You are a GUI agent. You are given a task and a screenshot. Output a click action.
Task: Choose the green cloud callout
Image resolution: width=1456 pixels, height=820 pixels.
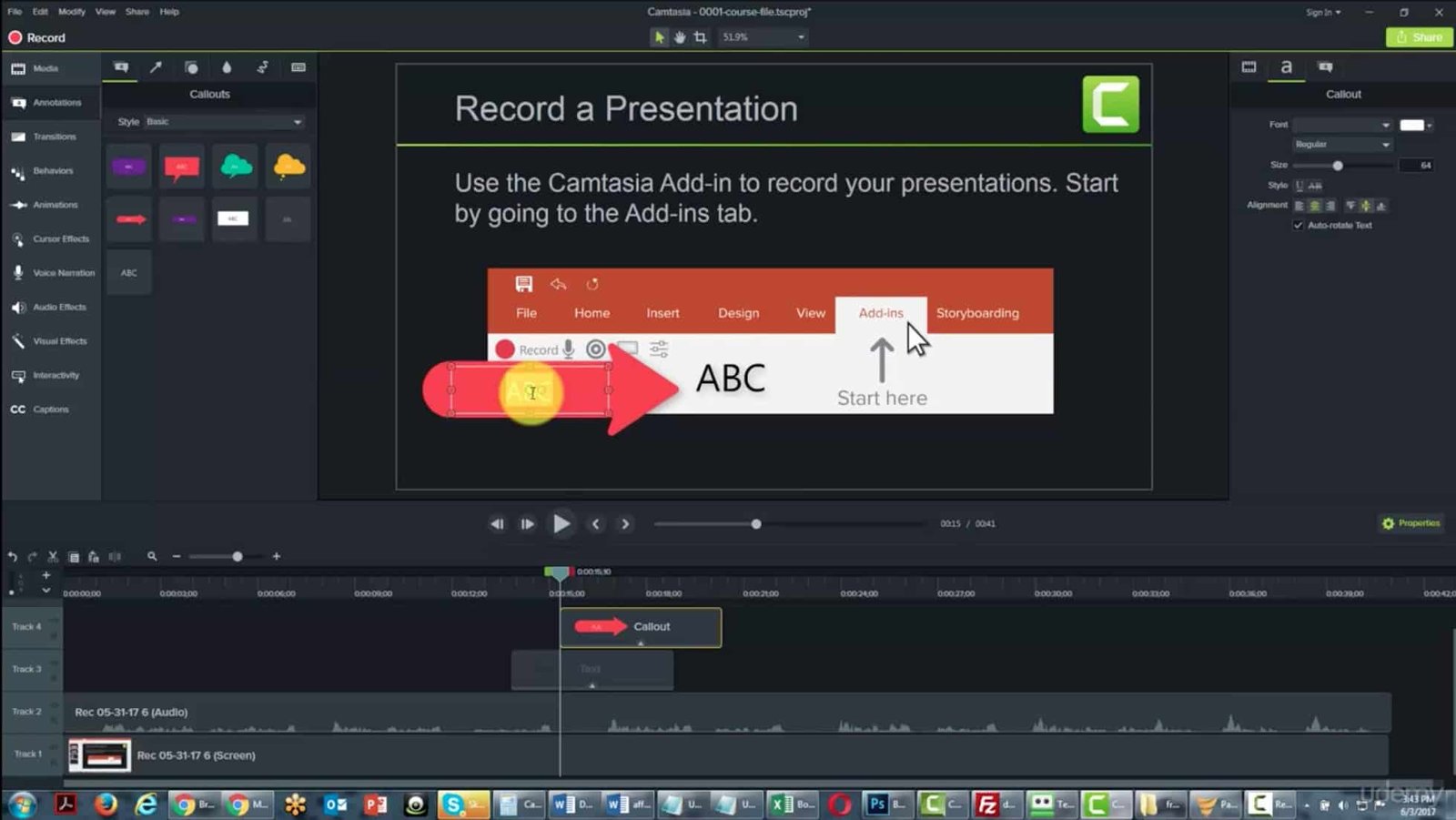(x=235, y=167)
